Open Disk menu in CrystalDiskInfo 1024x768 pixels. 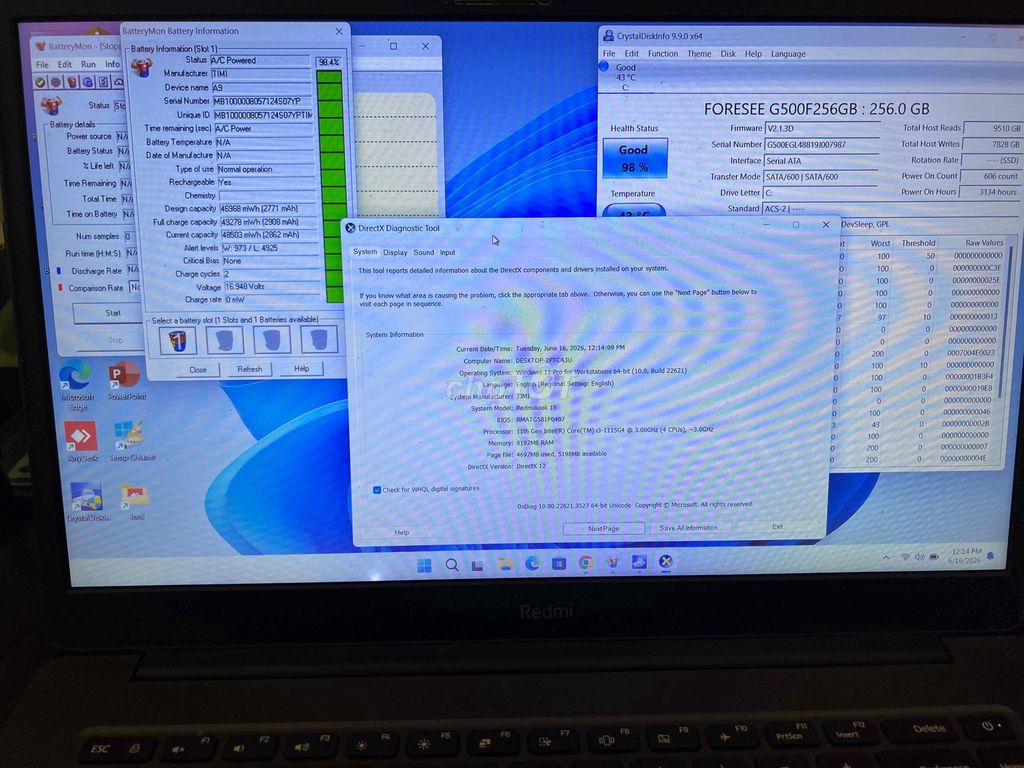coord(728,54)
